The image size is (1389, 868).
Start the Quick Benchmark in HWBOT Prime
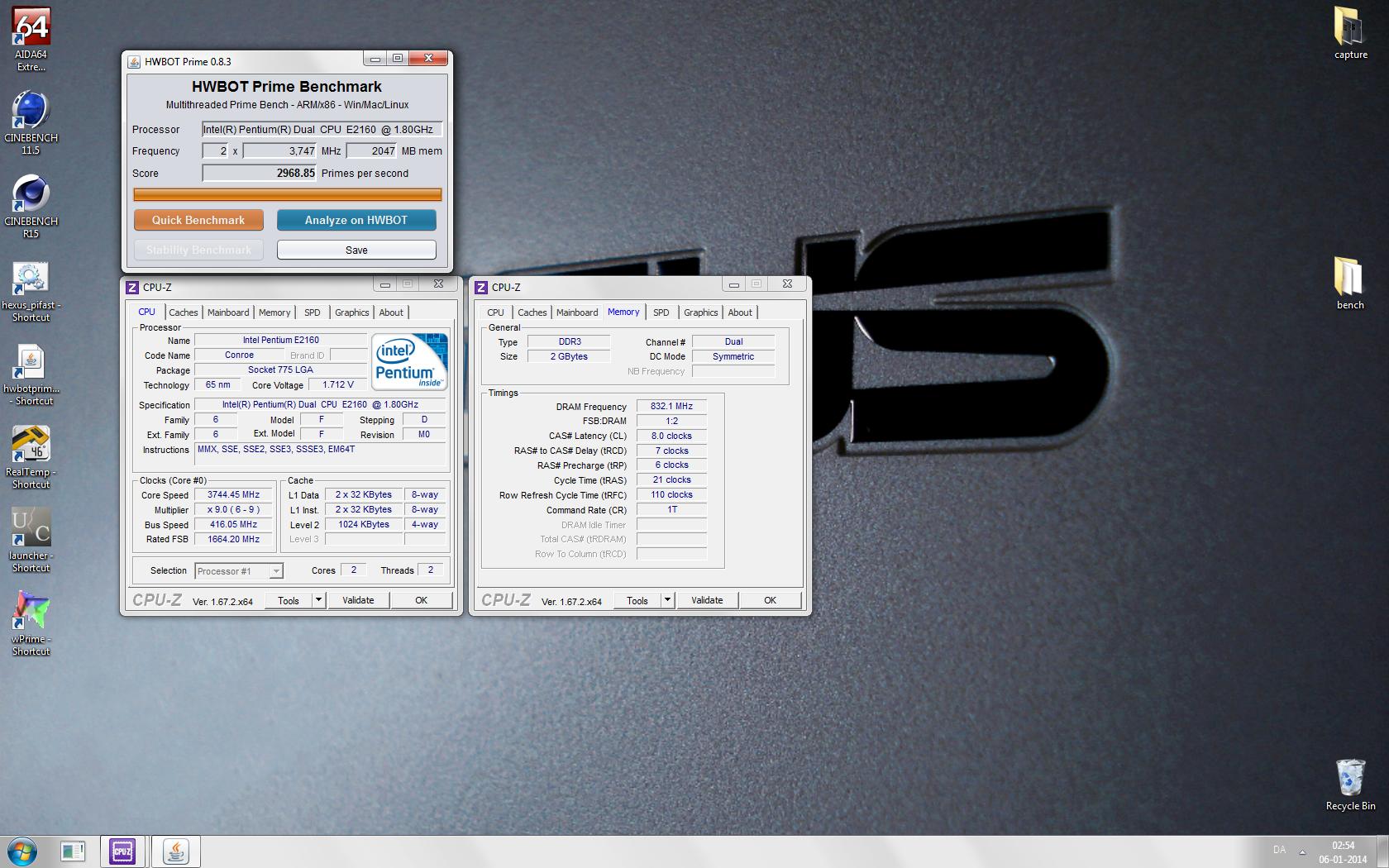[x=198, y=220]
